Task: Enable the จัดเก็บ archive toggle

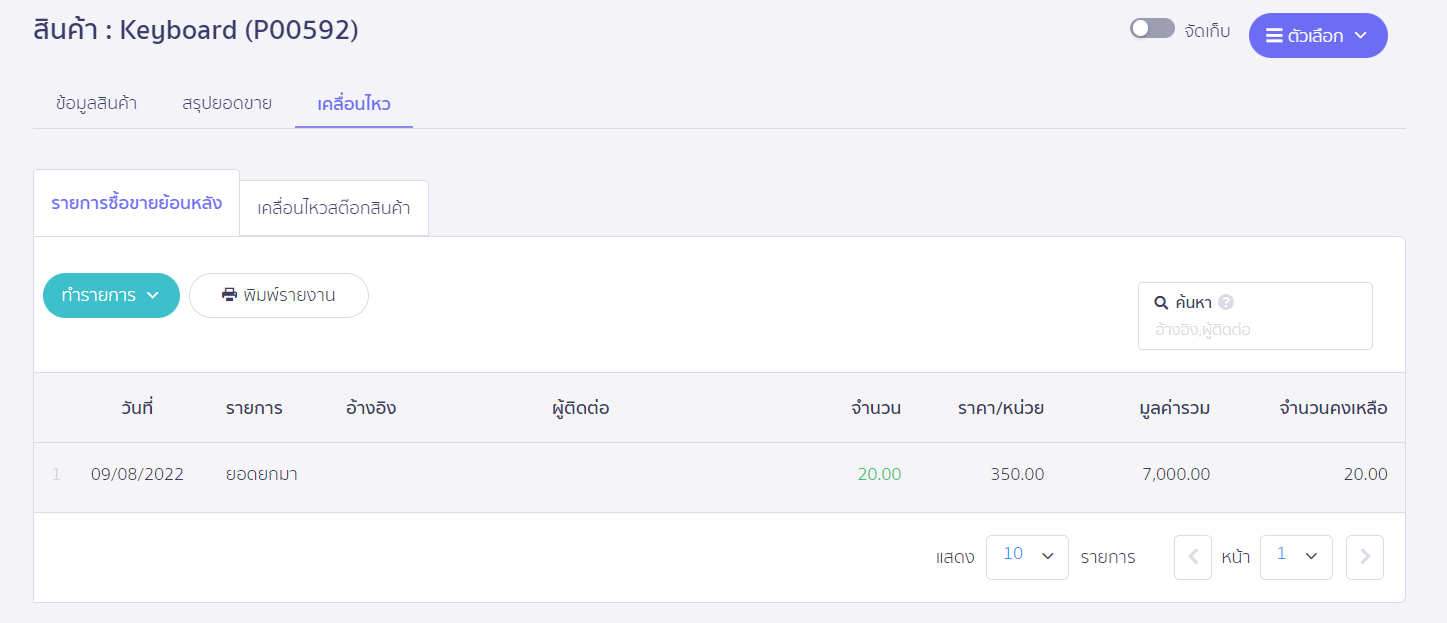Action: [1151, 28]
